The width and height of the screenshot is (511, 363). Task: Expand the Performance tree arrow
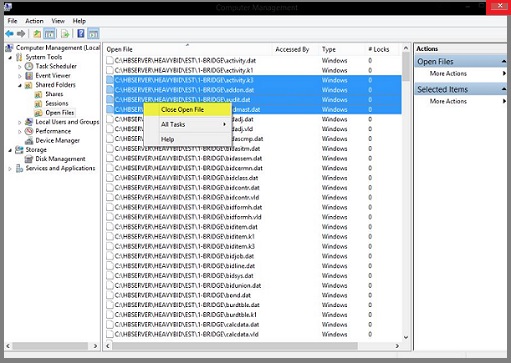tap(20, 132)
